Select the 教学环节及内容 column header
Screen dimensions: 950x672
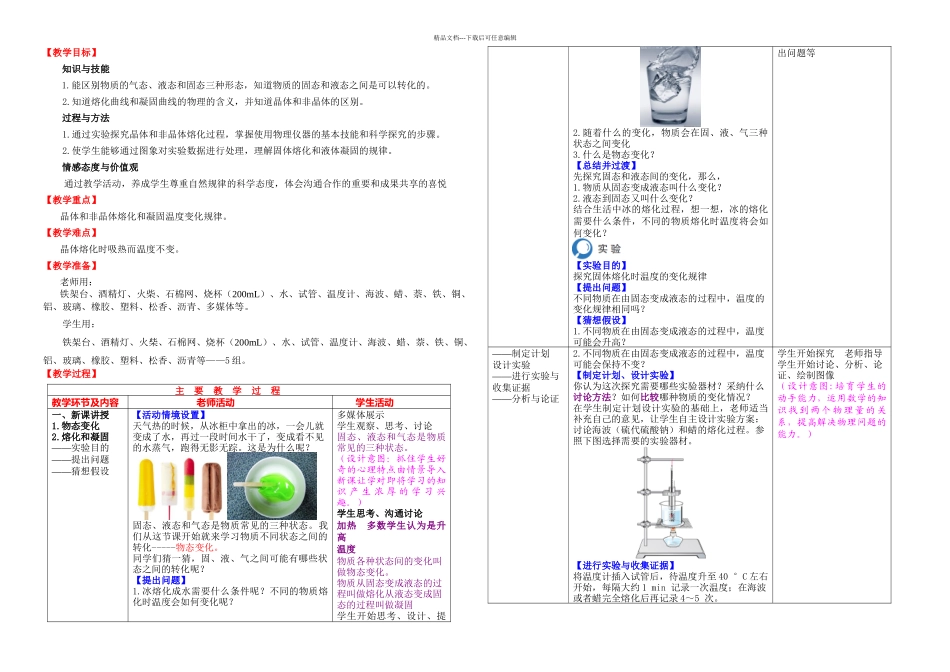tap(85, 402)
